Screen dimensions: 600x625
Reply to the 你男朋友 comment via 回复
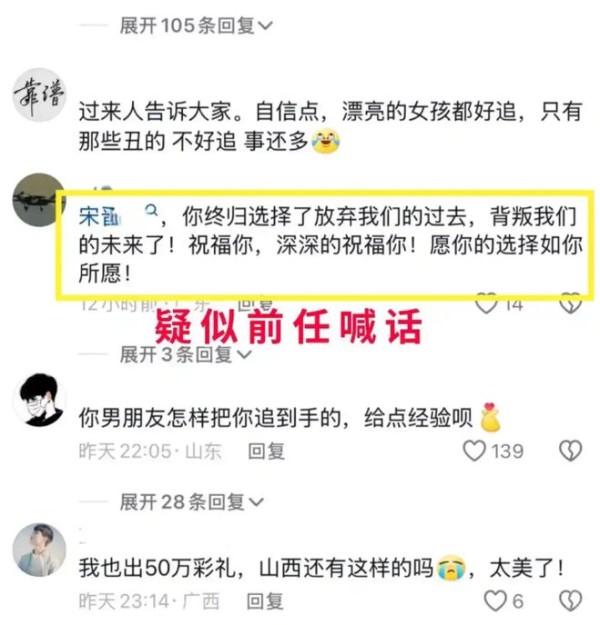pyautogui.click(x=266, y=451)
